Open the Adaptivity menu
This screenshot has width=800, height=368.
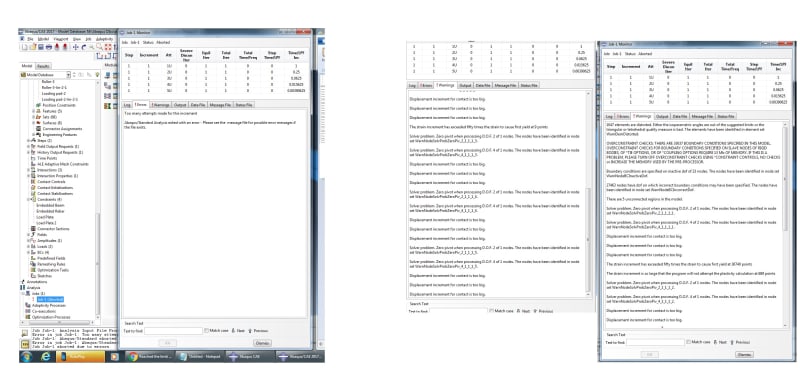point(105,39)
